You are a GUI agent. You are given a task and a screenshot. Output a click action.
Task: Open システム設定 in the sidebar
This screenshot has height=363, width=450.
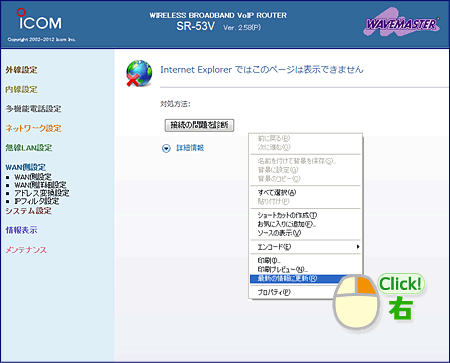tap(28, 211)
